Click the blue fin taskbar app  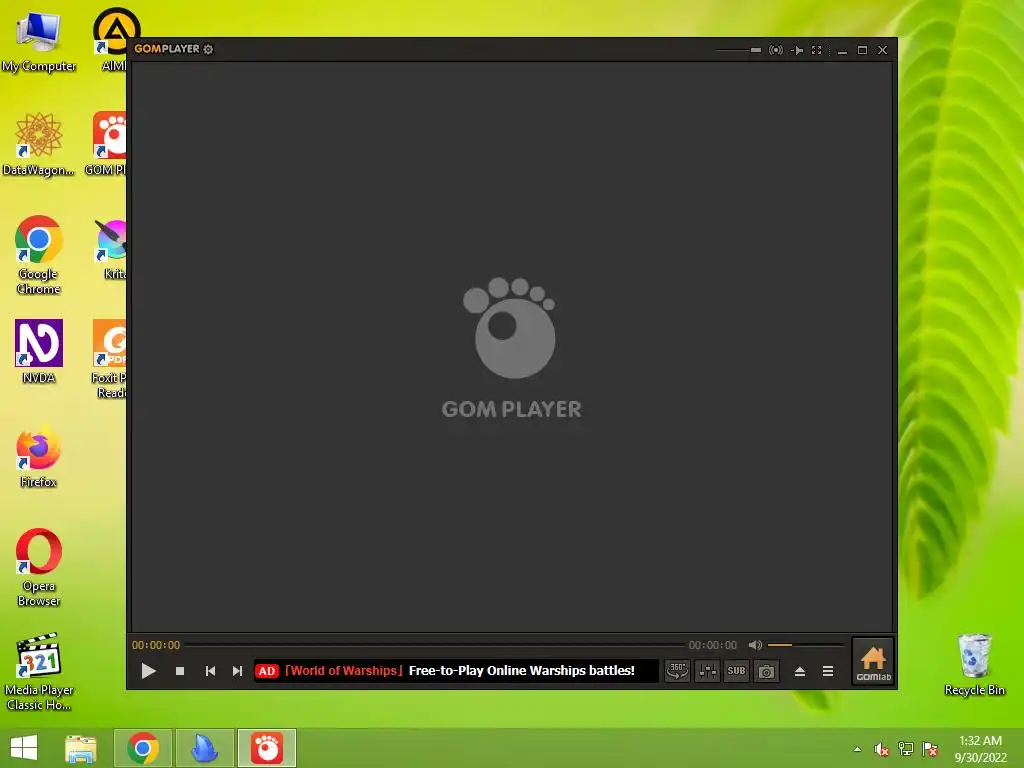(x=204, y=748)
